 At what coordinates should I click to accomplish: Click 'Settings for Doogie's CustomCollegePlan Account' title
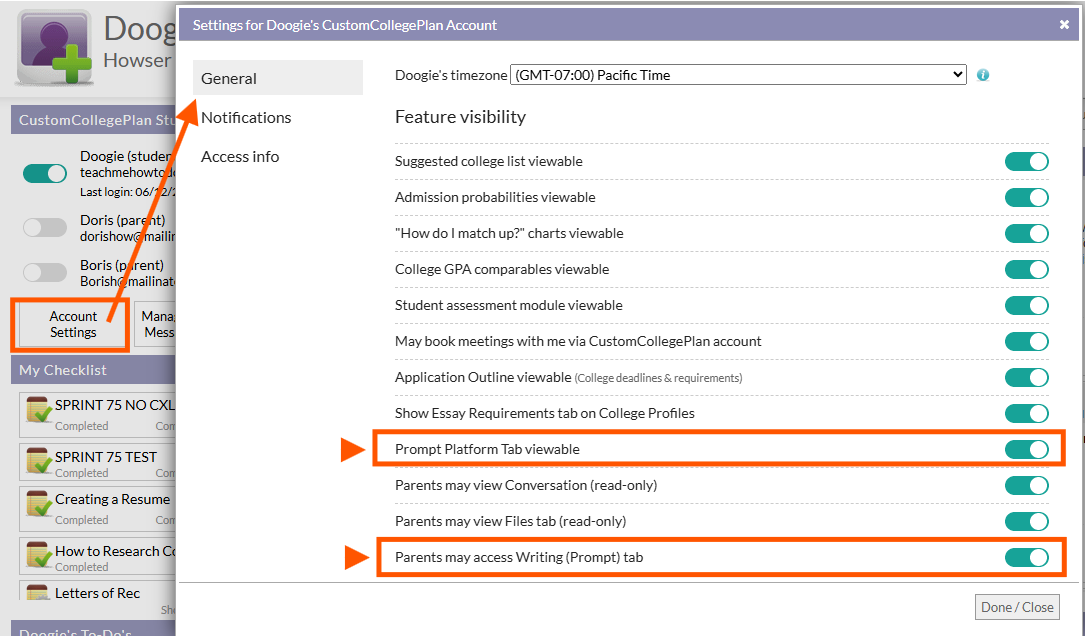click(345, 25)
